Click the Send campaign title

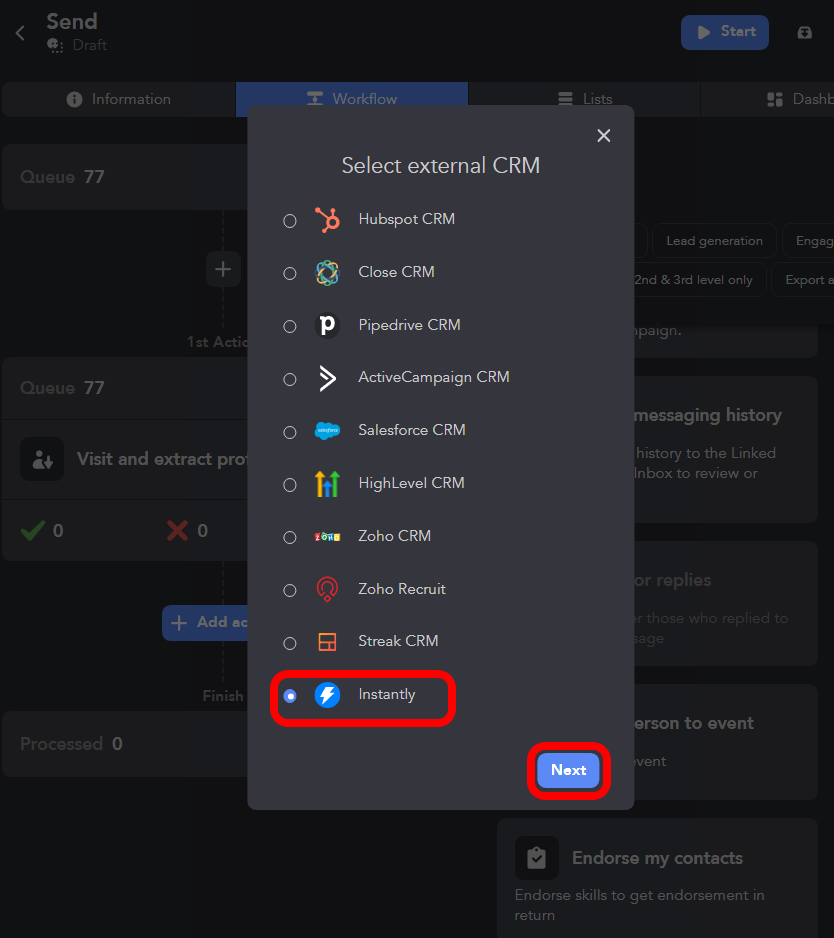72,22
